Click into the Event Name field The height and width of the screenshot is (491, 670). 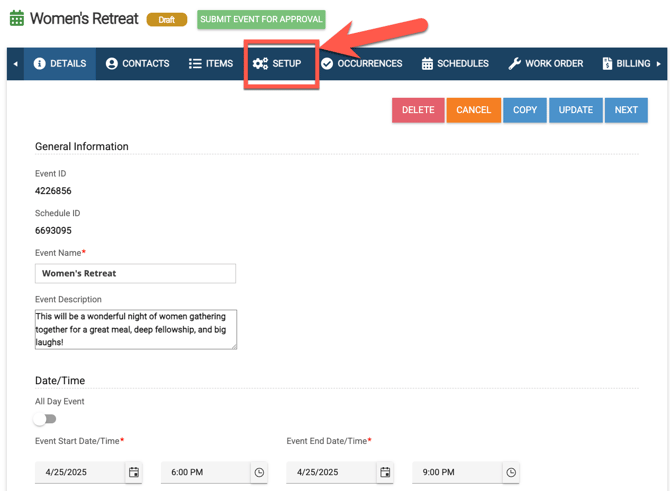135,273
